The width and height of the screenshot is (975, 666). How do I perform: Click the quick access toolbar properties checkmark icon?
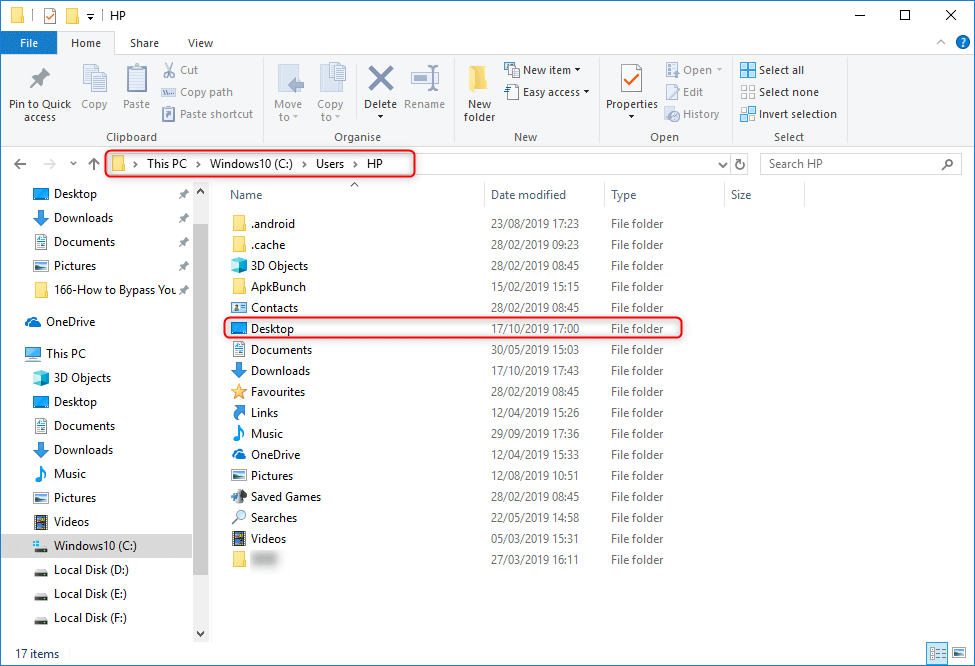coord(50,16)
